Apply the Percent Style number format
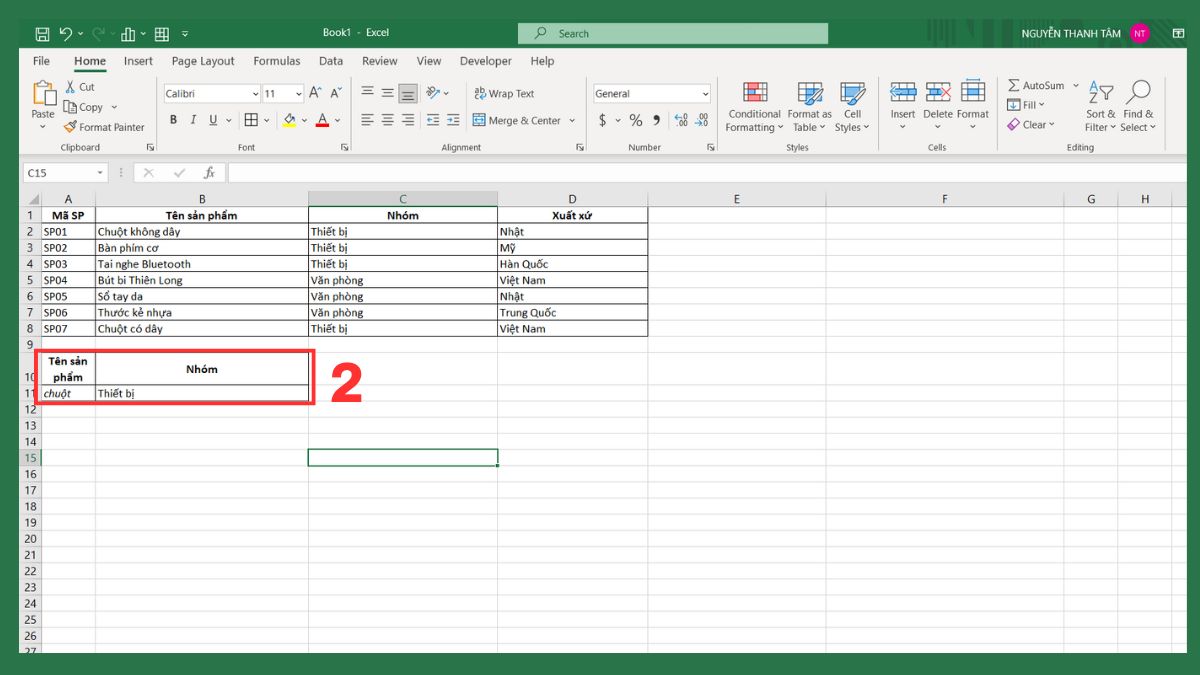This screenshot has width=1200, height=675. [634, 119]
